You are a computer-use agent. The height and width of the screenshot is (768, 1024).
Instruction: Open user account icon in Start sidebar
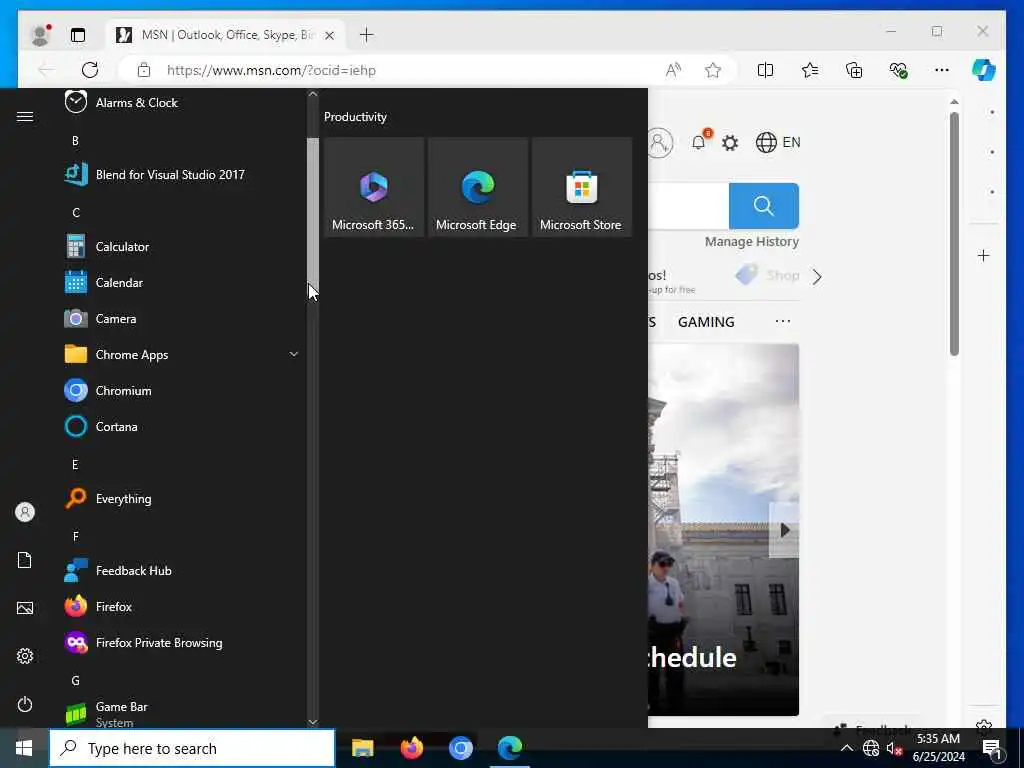[25, 512]
